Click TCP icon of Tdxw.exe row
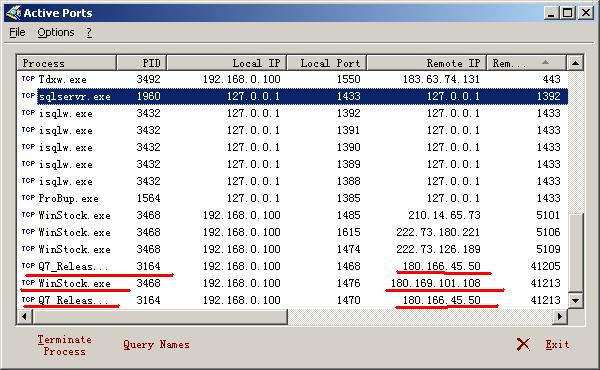This screenshot has height=370, width=600. (x=28, y=78)
